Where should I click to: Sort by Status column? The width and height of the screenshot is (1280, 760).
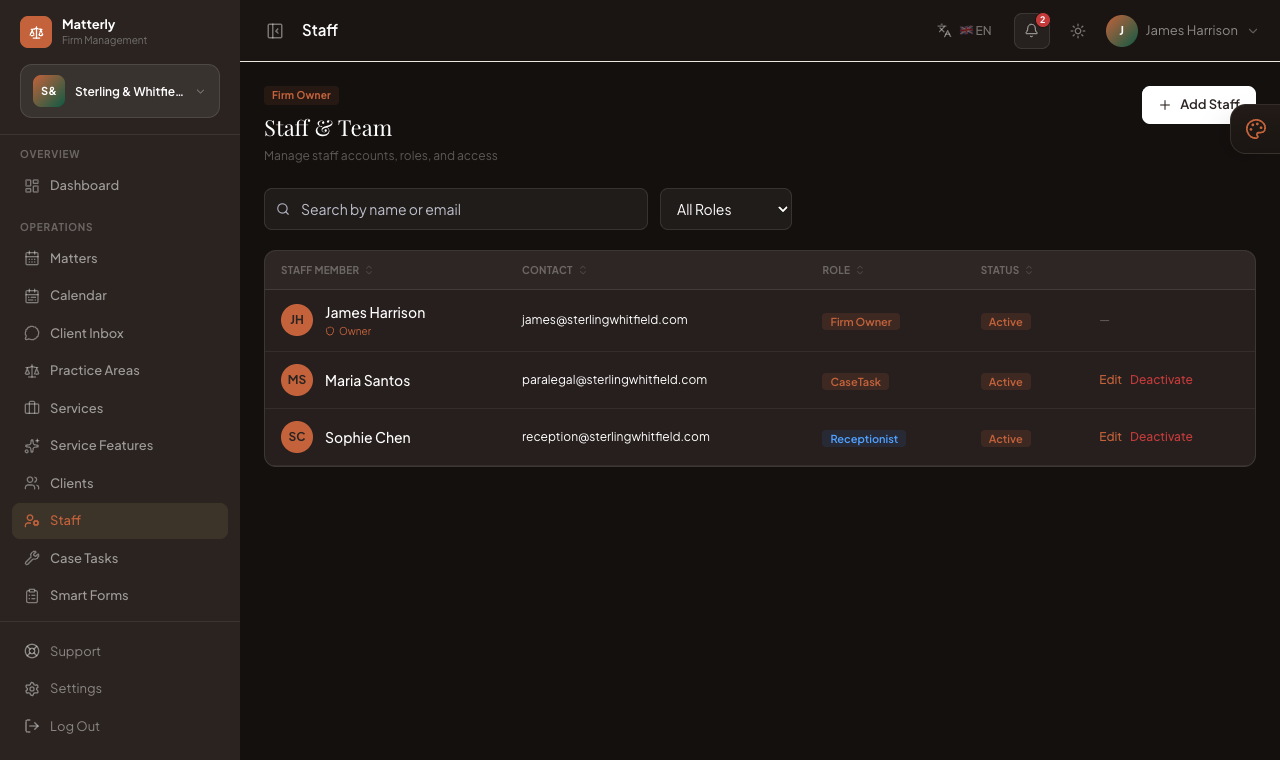1007,270
